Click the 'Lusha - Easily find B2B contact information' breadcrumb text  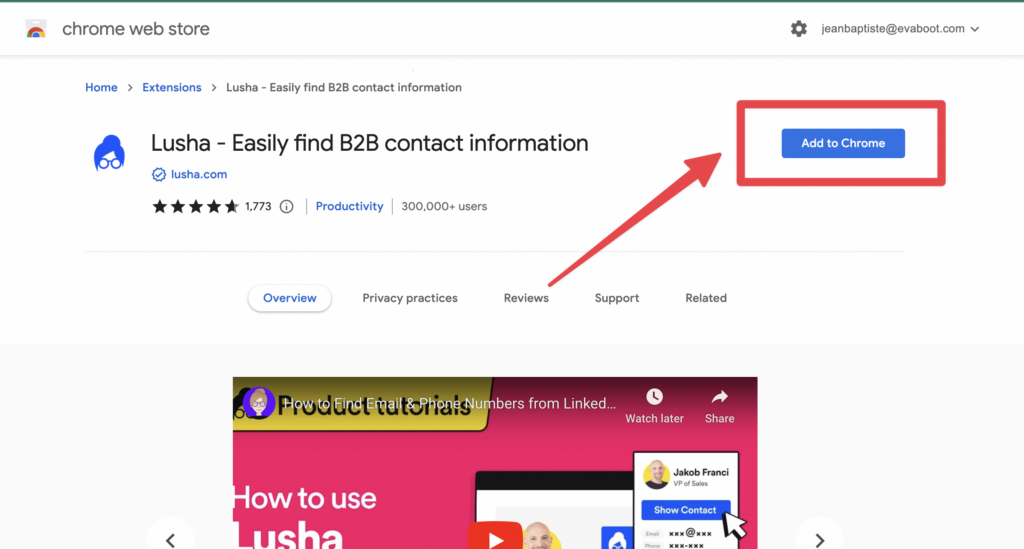point(344,87)
